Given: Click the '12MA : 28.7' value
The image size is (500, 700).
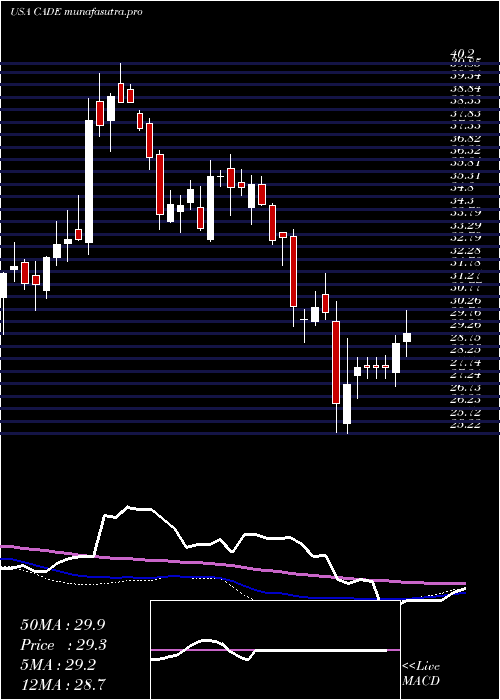Looking at the screenshot, I should point(64,684).
